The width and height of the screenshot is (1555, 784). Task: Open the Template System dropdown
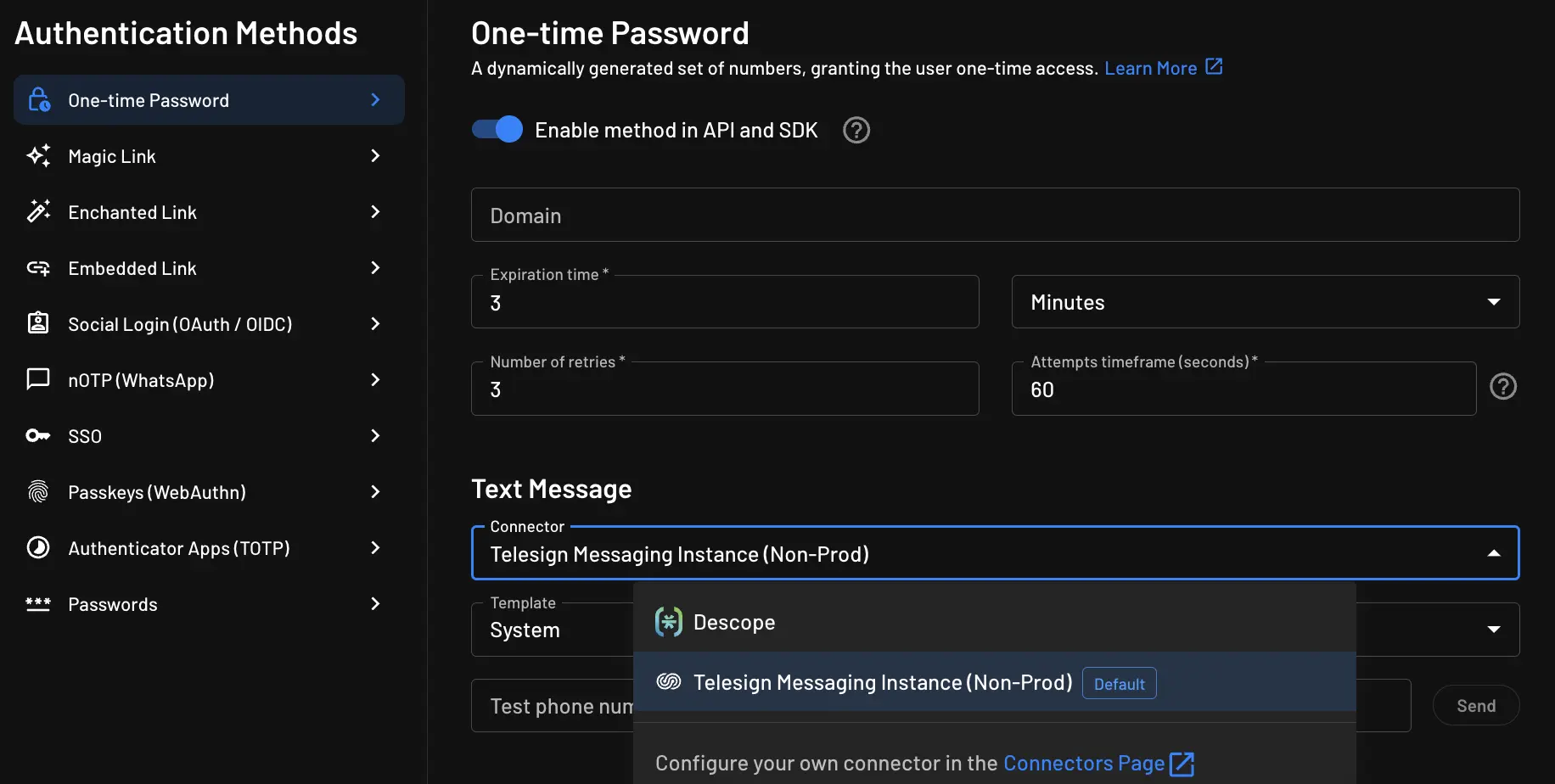(1493, 629)
